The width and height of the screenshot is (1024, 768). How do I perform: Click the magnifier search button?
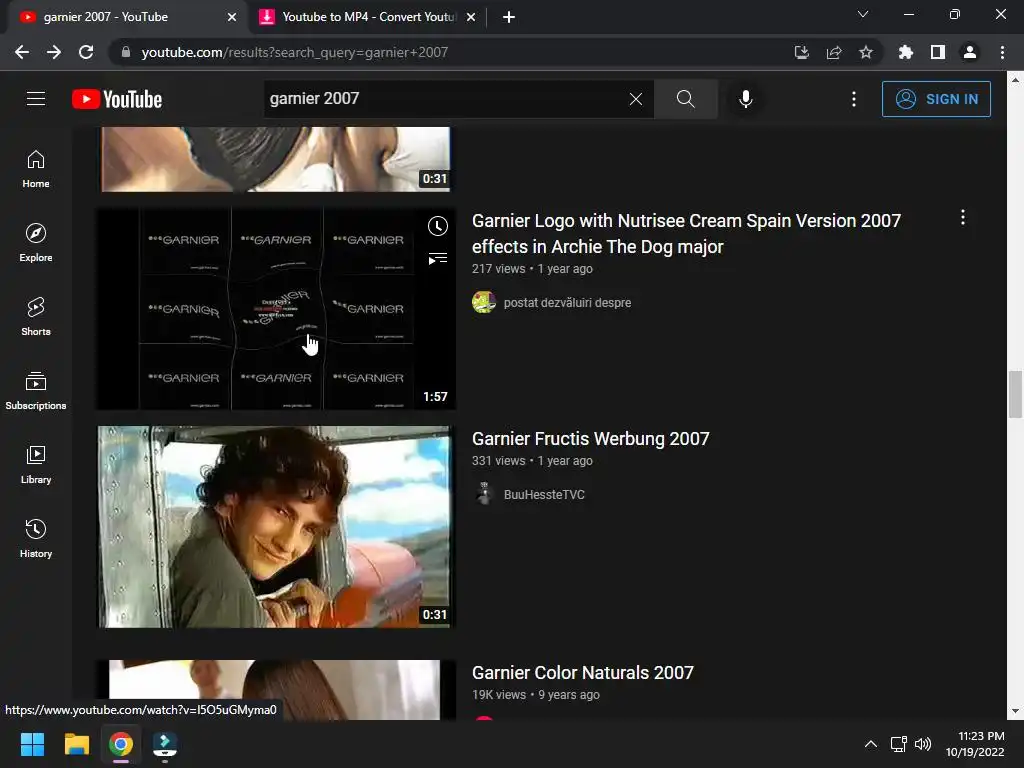coord(685,99)
